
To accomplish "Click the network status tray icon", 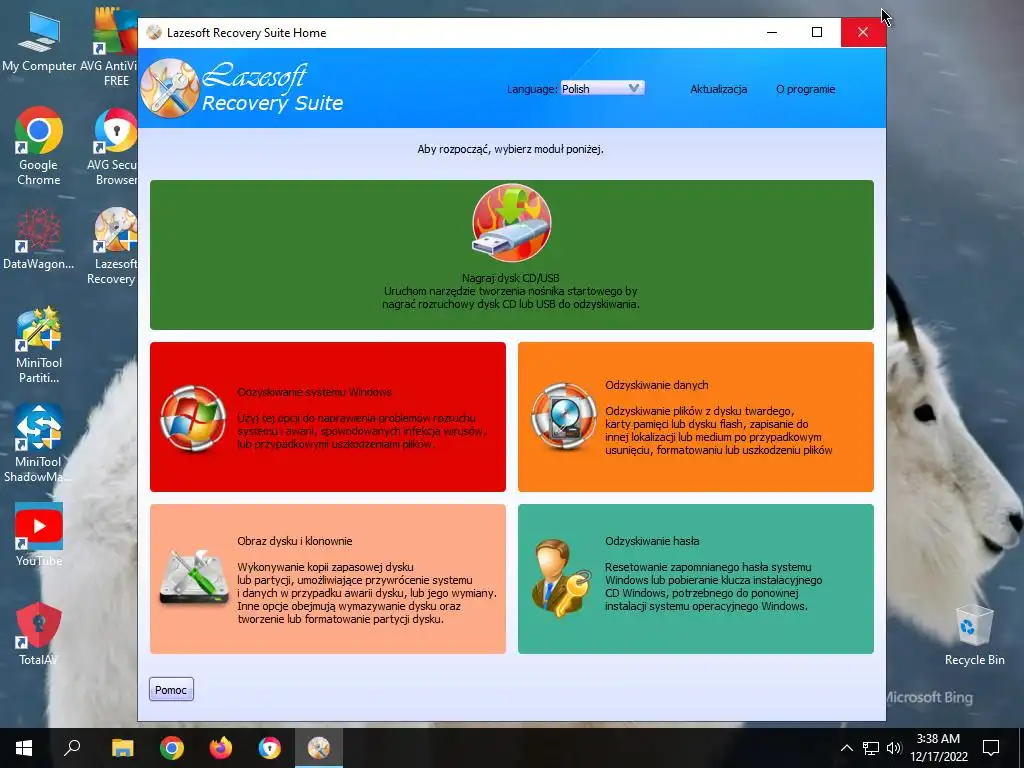I will pos(871,748).
